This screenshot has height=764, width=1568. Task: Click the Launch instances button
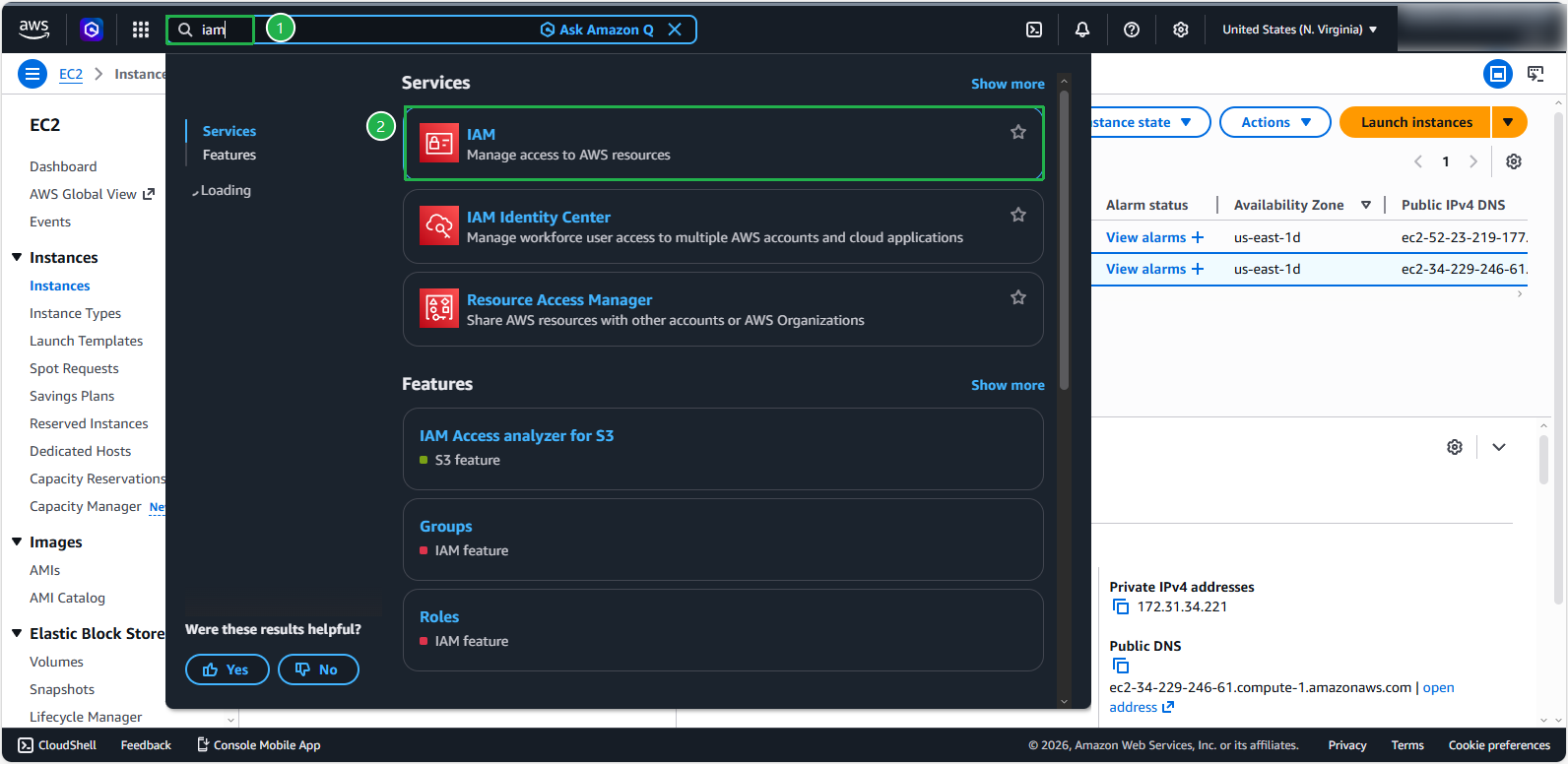pos(1416,122)
